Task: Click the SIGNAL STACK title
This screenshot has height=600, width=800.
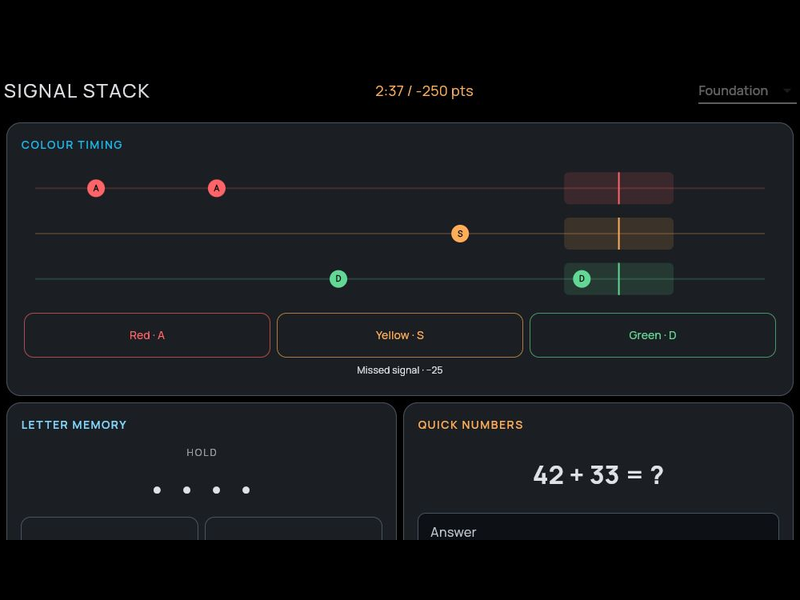Action: (77, 91)
